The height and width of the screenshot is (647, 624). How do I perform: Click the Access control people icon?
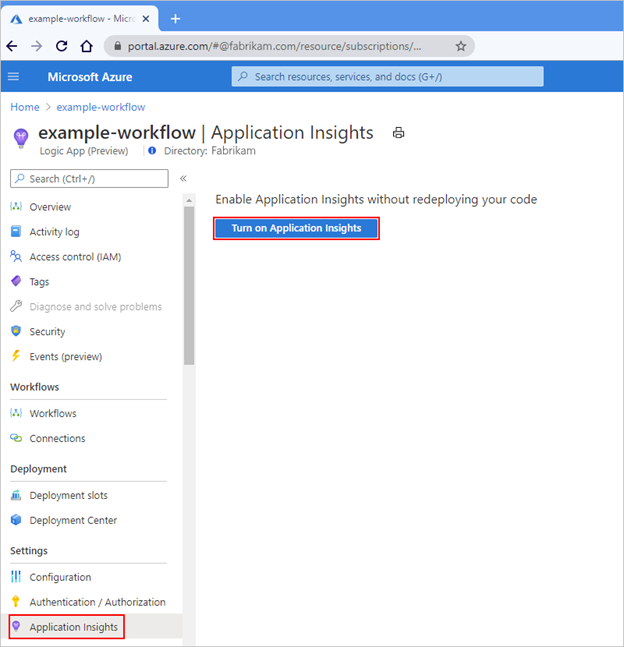[16, 256]
